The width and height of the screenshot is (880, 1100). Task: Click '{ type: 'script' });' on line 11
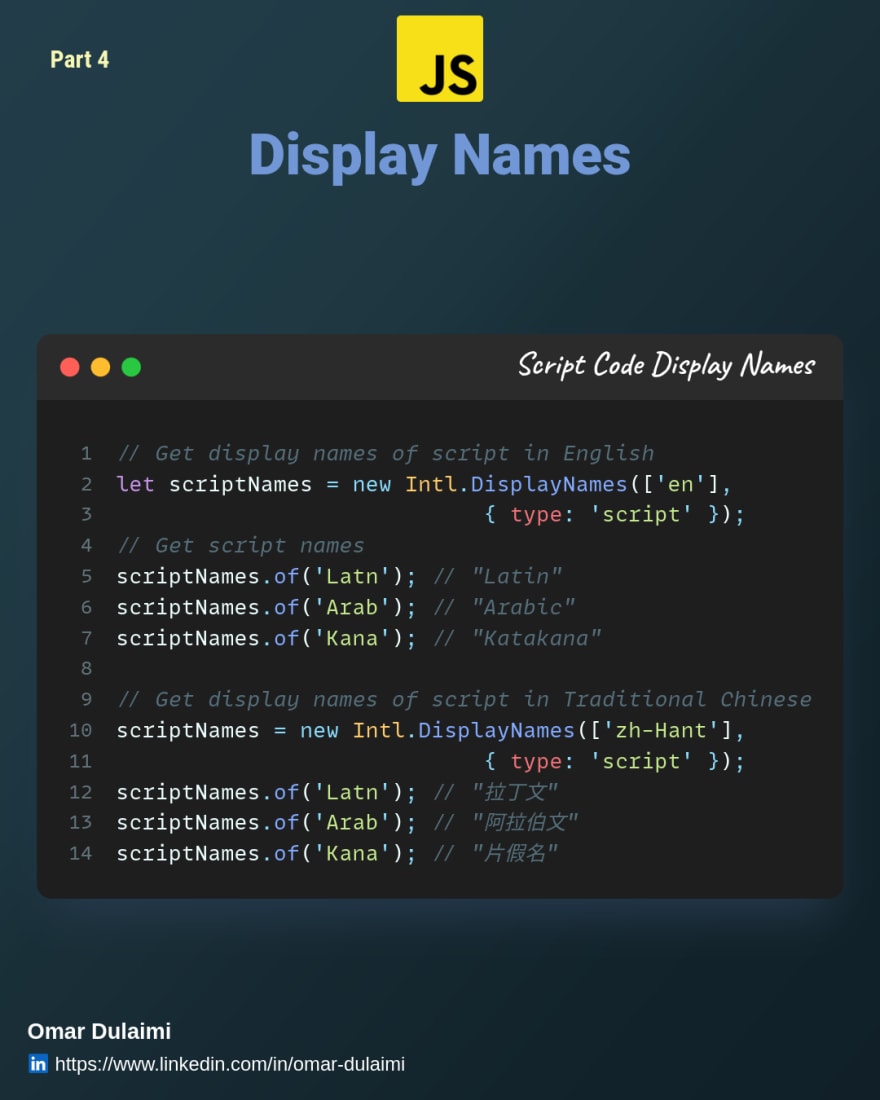(614, 761)
